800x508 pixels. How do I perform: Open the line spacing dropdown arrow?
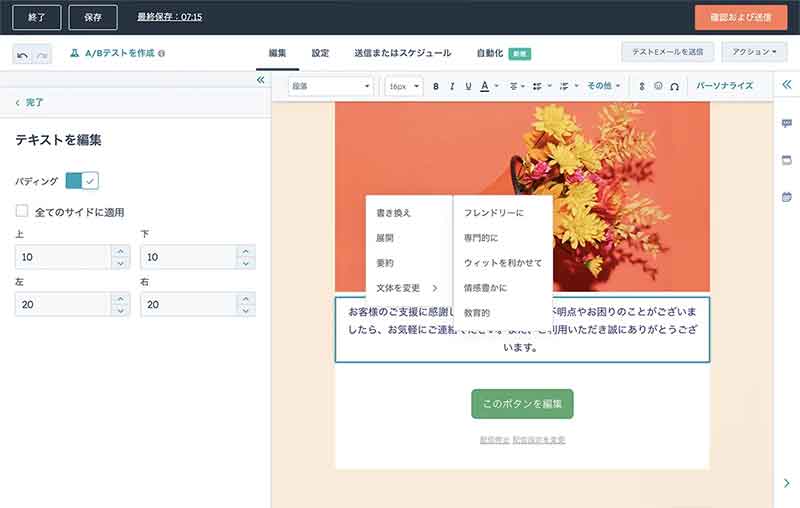coord(577,86)
